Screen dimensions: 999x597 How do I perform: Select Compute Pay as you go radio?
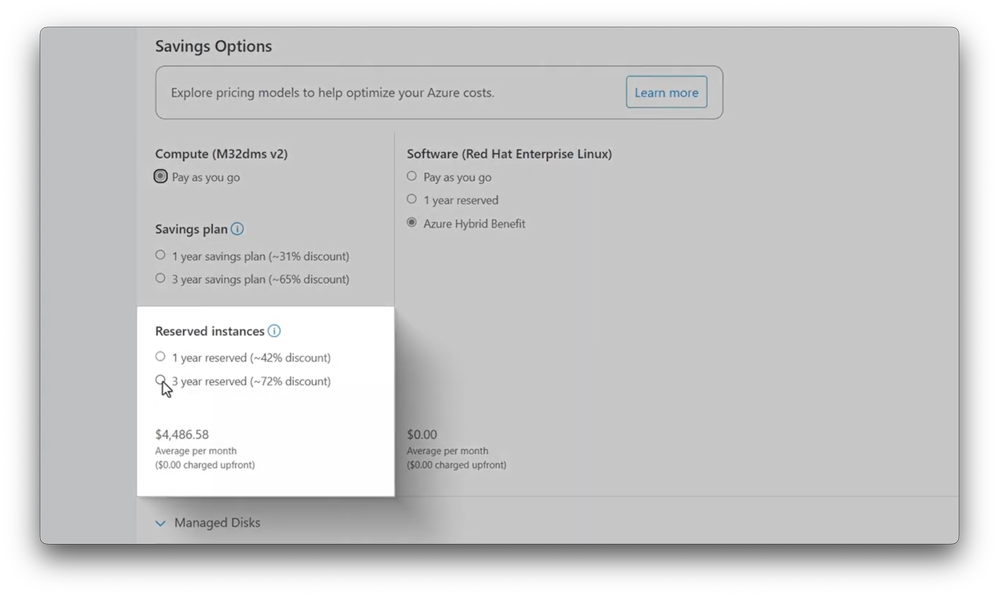tap(161, 176)
